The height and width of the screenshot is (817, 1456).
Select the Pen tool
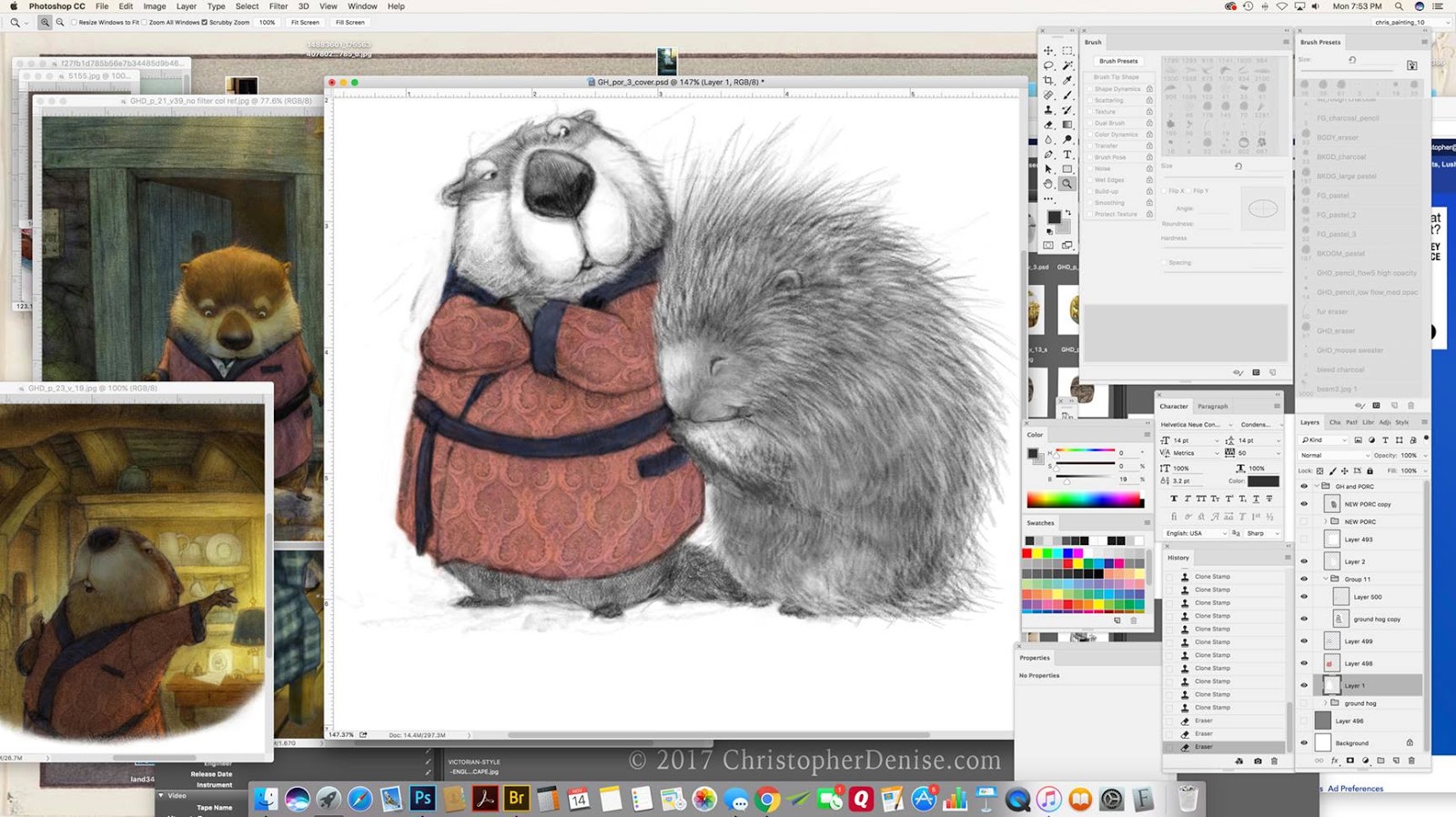[1048, 155]
